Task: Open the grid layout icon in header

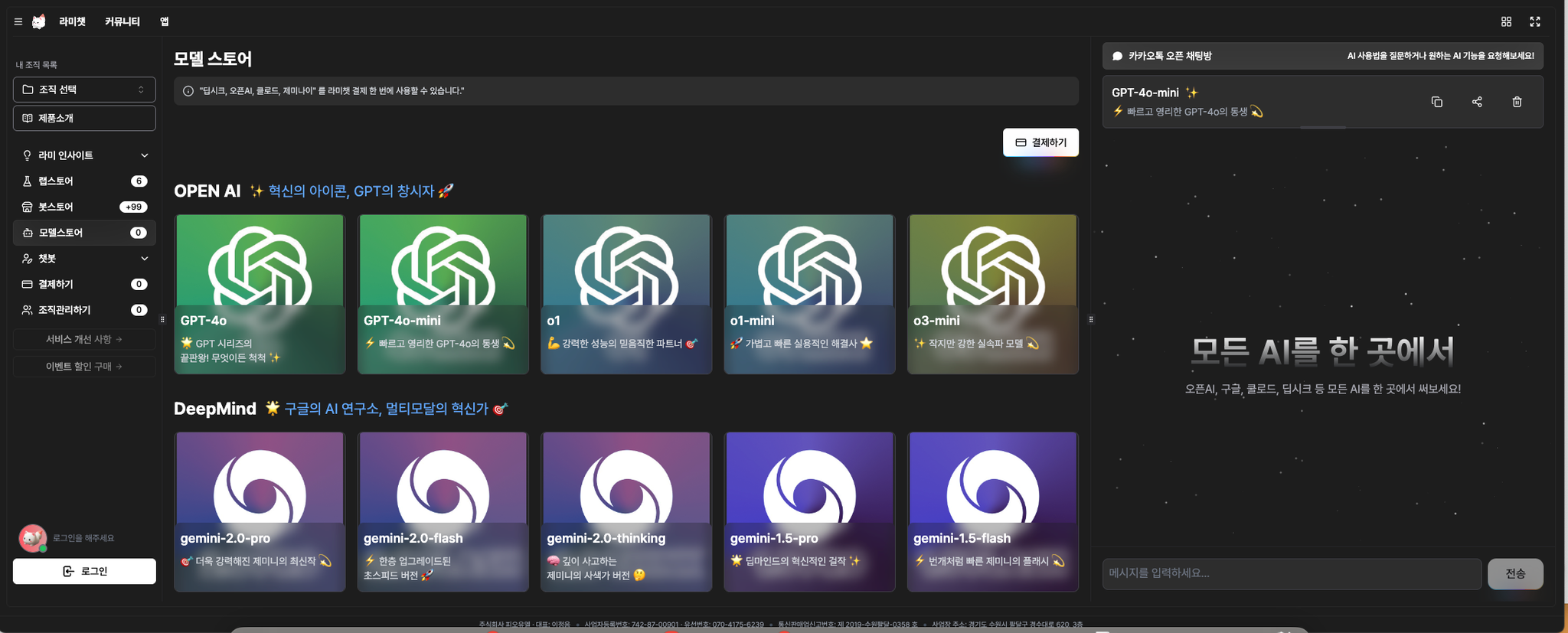Action: [1506, 21]
